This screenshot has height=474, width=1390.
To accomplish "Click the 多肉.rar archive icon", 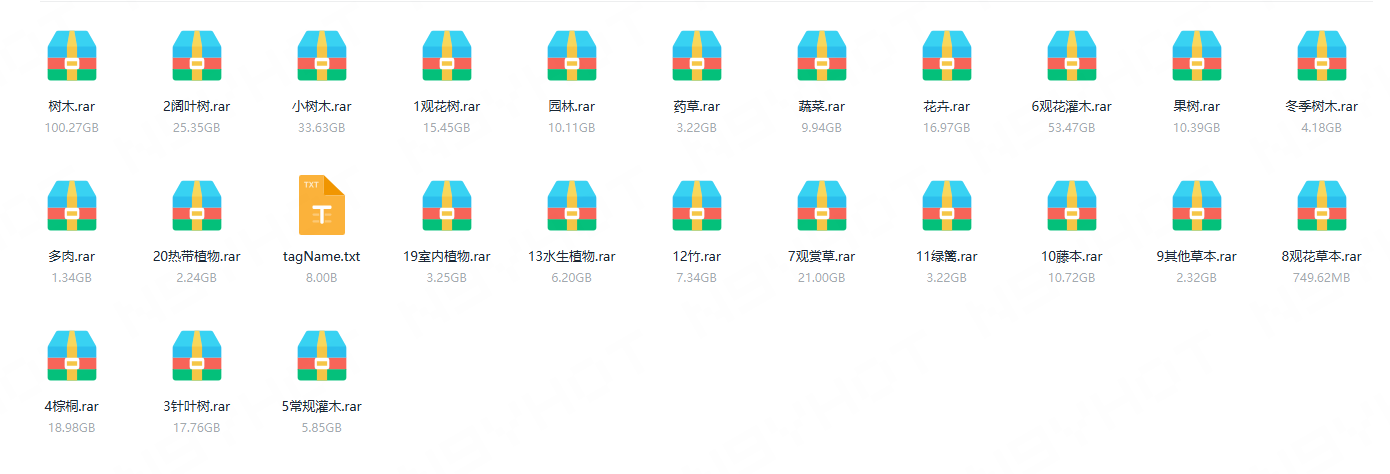I will (x=72, y=205).
